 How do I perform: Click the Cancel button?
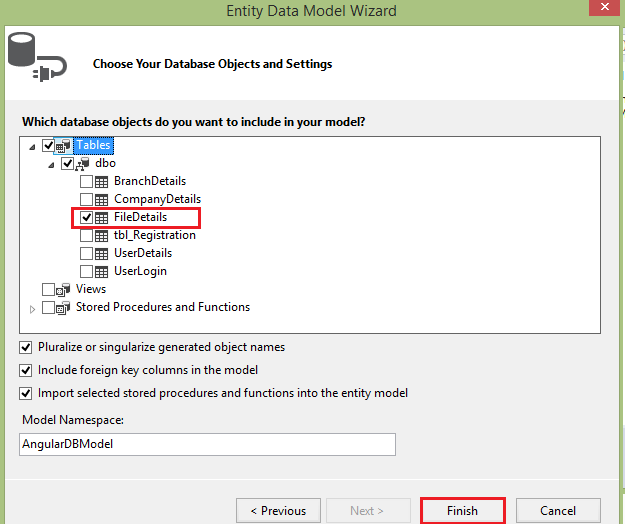click(x=558, y=510)
